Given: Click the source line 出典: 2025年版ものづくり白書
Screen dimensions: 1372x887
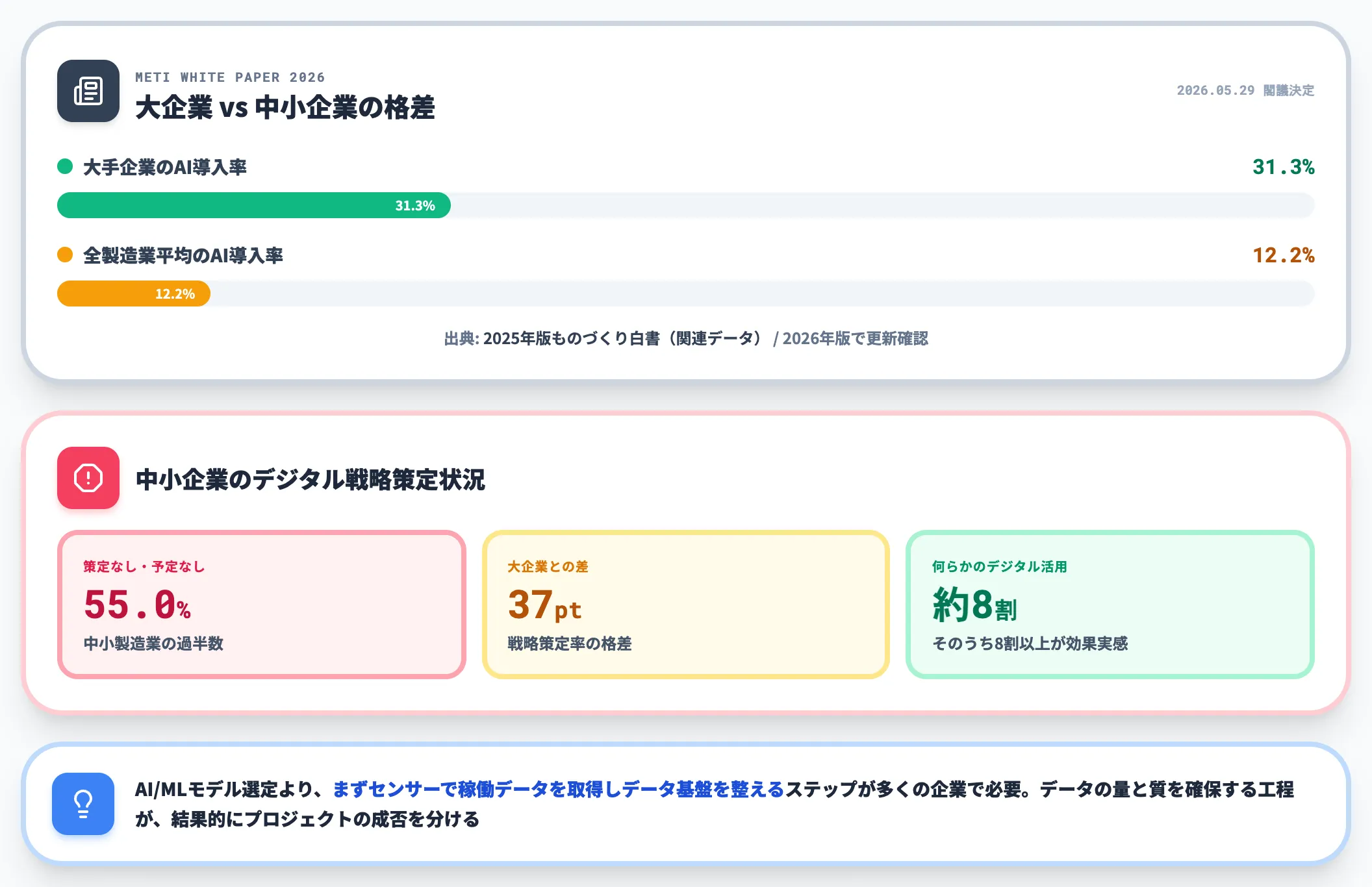Looking at the screenshot, I should [x=686, y=338].
